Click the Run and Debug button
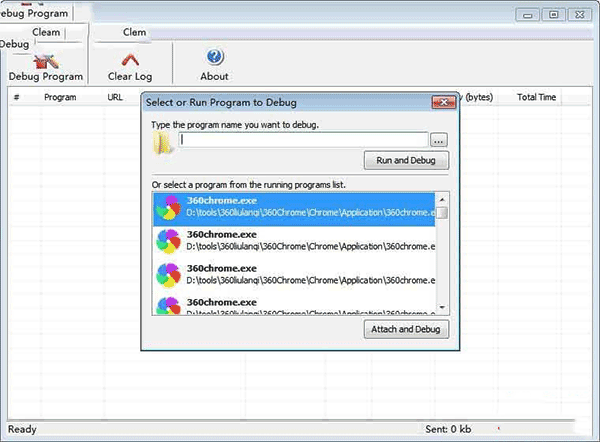 coord(406,160)
